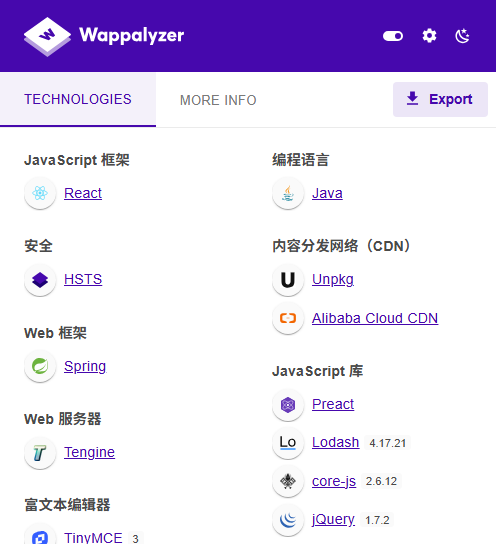Open the React link
Viewport: 496px width, 544px height.
coord(83,193)
